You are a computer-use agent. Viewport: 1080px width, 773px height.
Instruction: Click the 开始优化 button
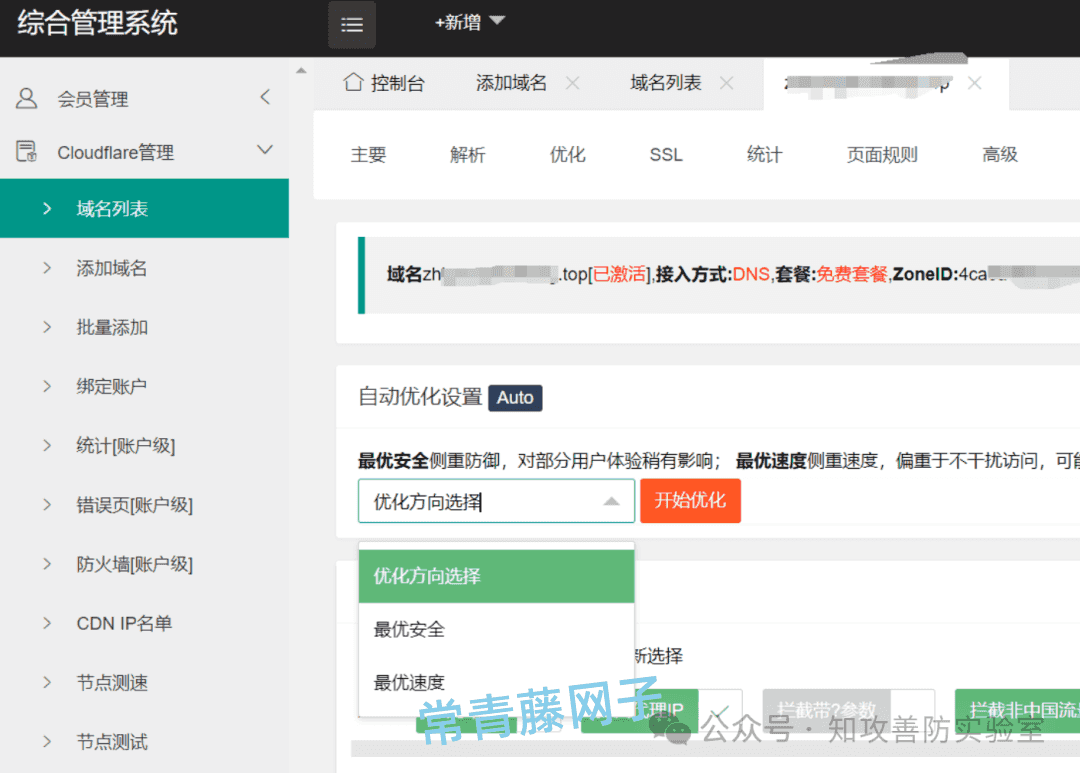coord(690,501)
